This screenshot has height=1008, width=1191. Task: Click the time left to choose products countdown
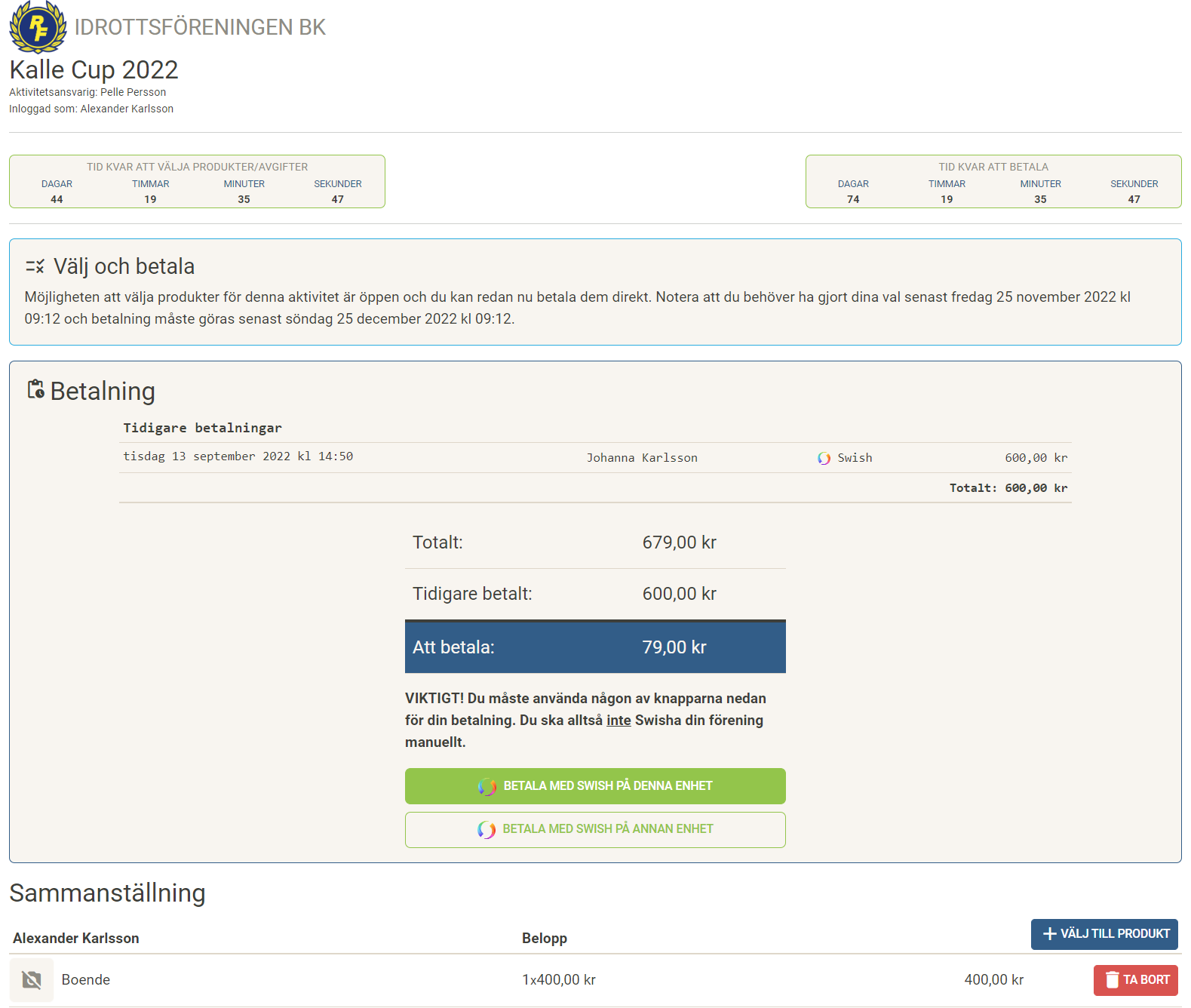click(197, 182)
